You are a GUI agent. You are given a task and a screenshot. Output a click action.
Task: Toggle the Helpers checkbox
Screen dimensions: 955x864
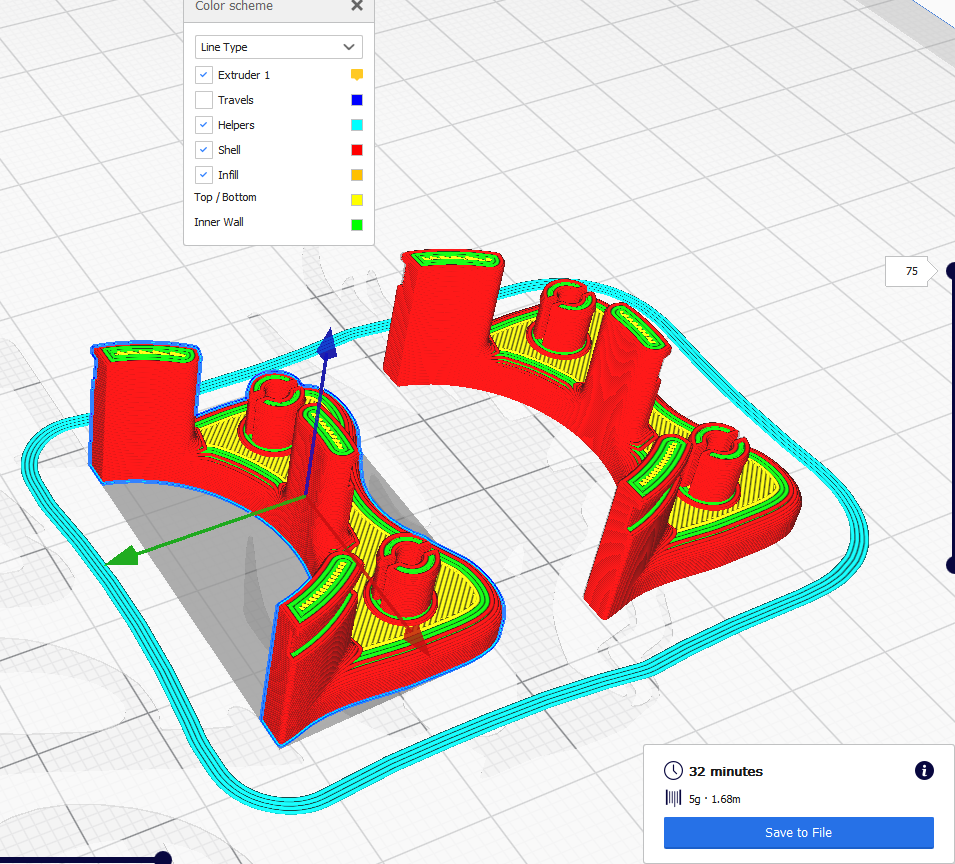pyautogui.click(x=204, y=125)
